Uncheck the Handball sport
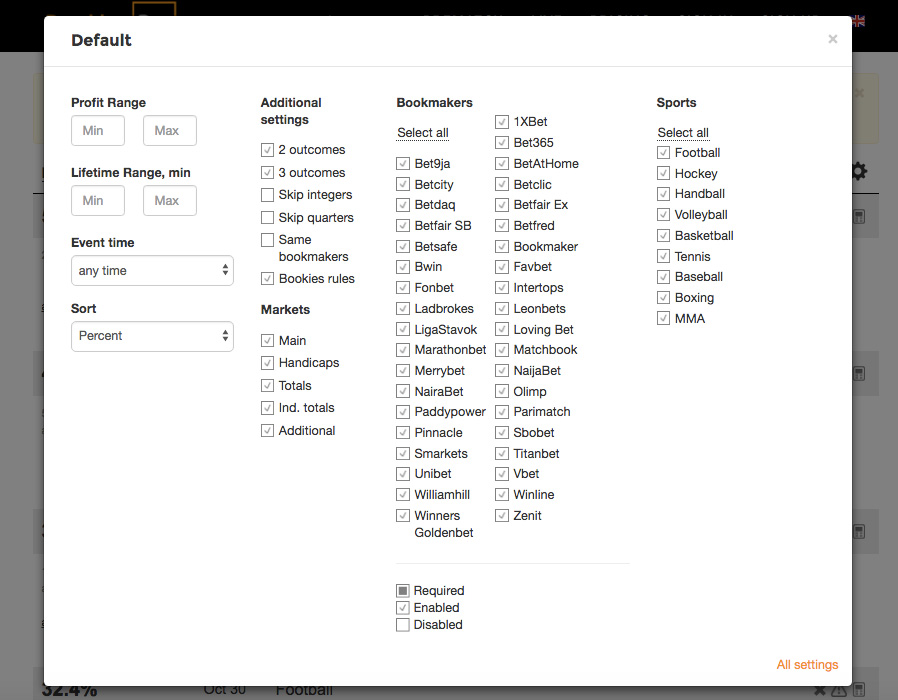 663,194
